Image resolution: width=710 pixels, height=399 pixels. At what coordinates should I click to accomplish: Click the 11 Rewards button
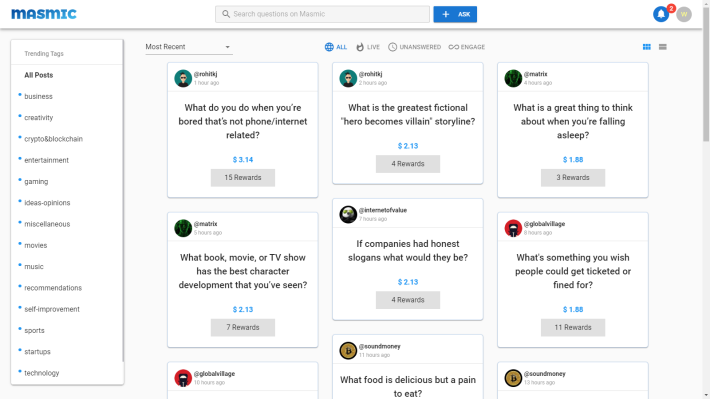[x=573, y=327]
